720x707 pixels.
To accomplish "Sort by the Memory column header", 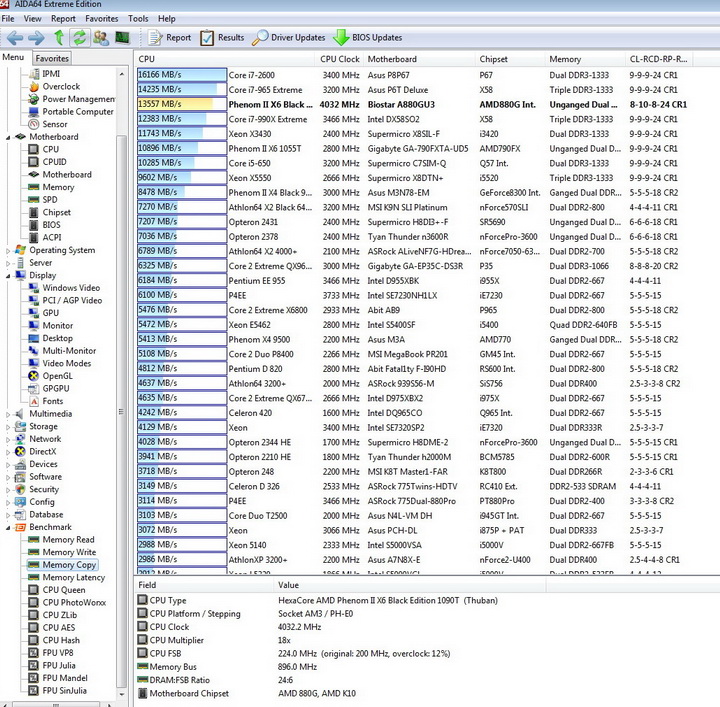I will tap(585, 59).
